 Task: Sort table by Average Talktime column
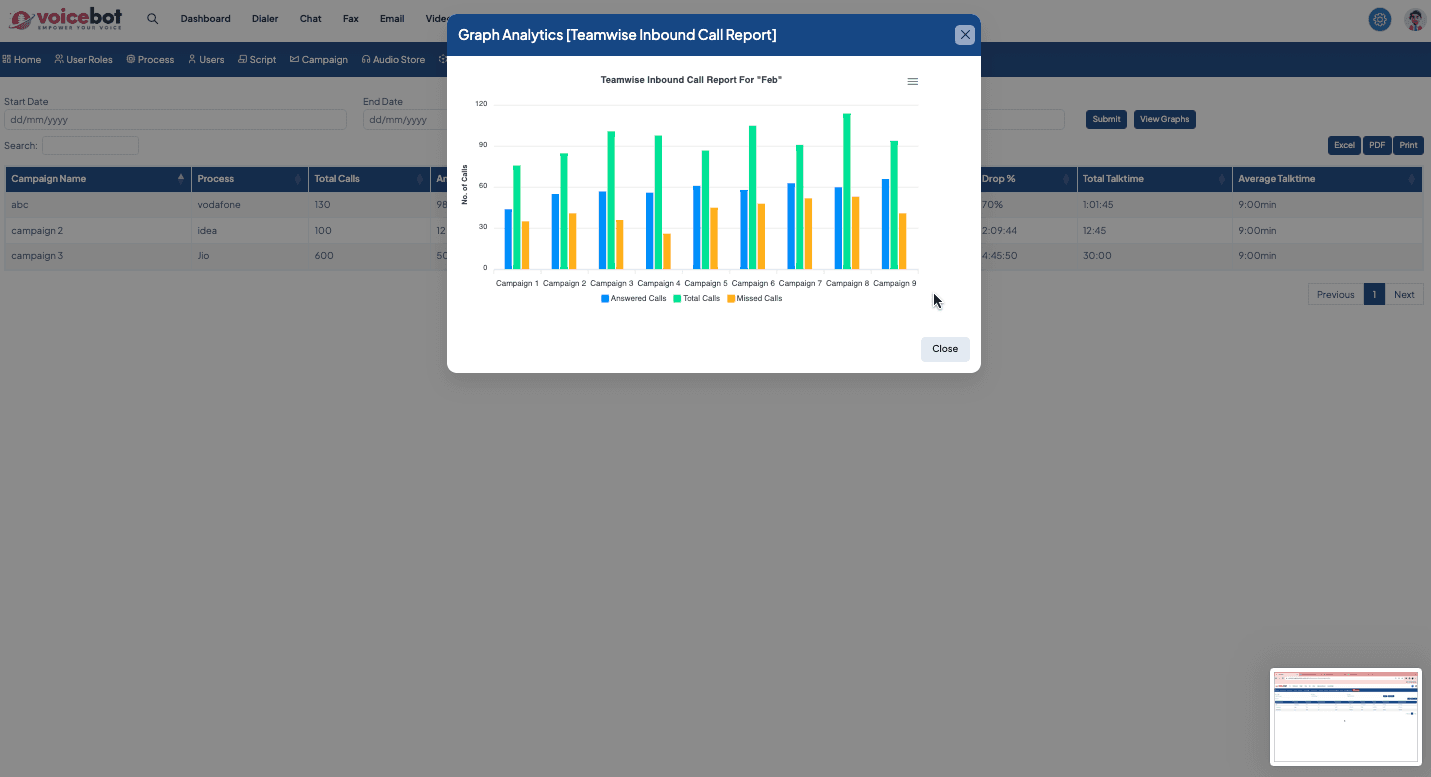point(1411,179)
